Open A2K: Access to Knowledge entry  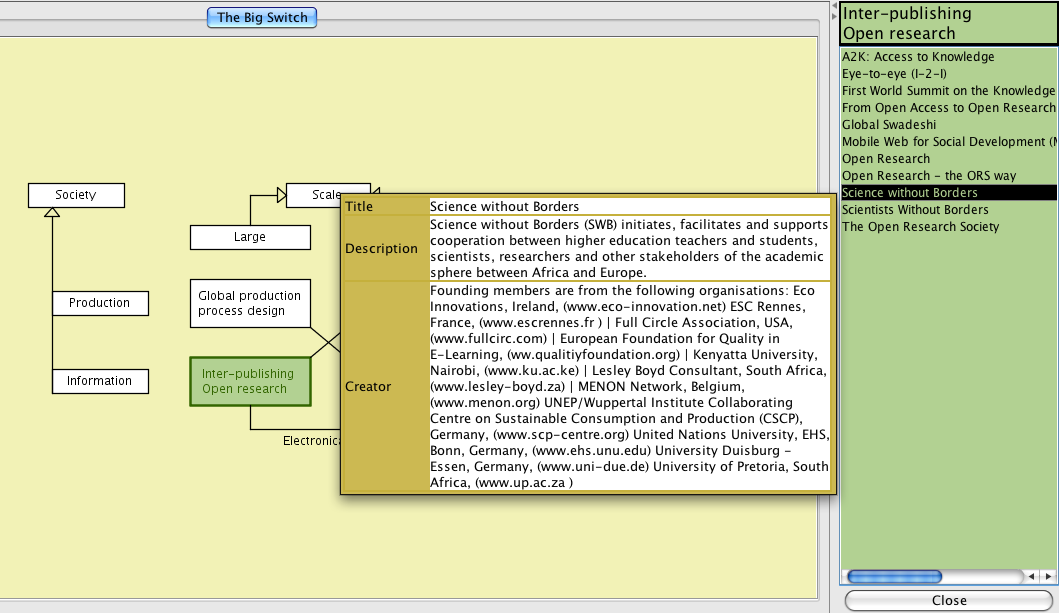tap(918, 57)
